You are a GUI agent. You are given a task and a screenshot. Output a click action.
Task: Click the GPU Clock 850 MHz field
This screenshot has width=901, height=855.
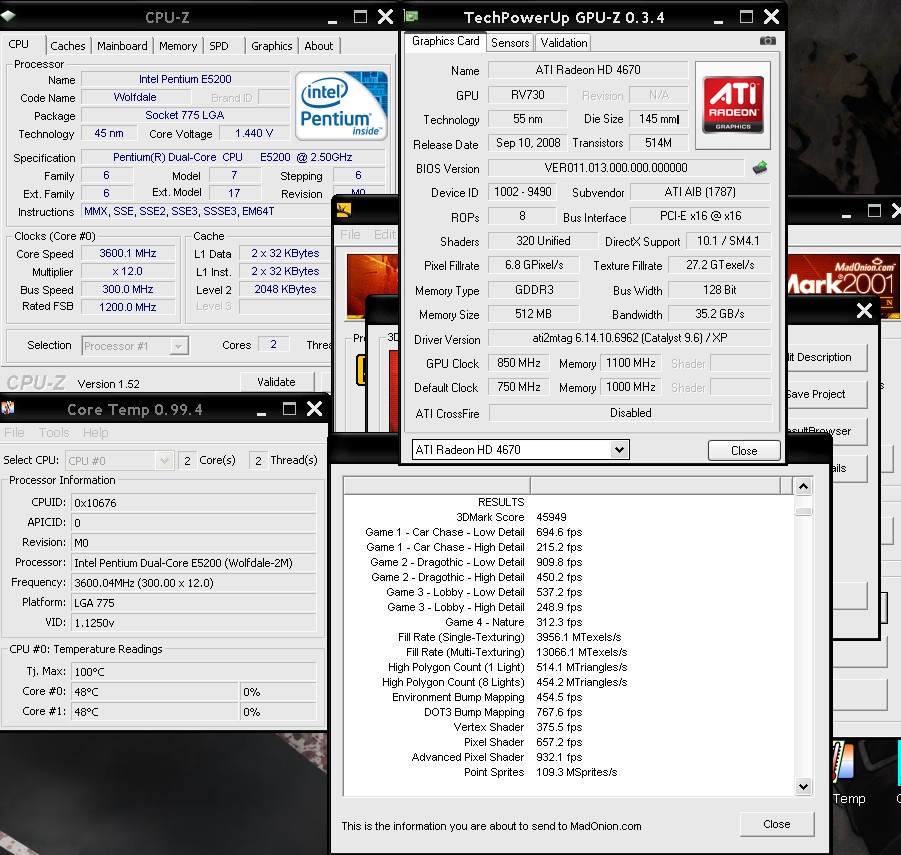tap(518, 363)
